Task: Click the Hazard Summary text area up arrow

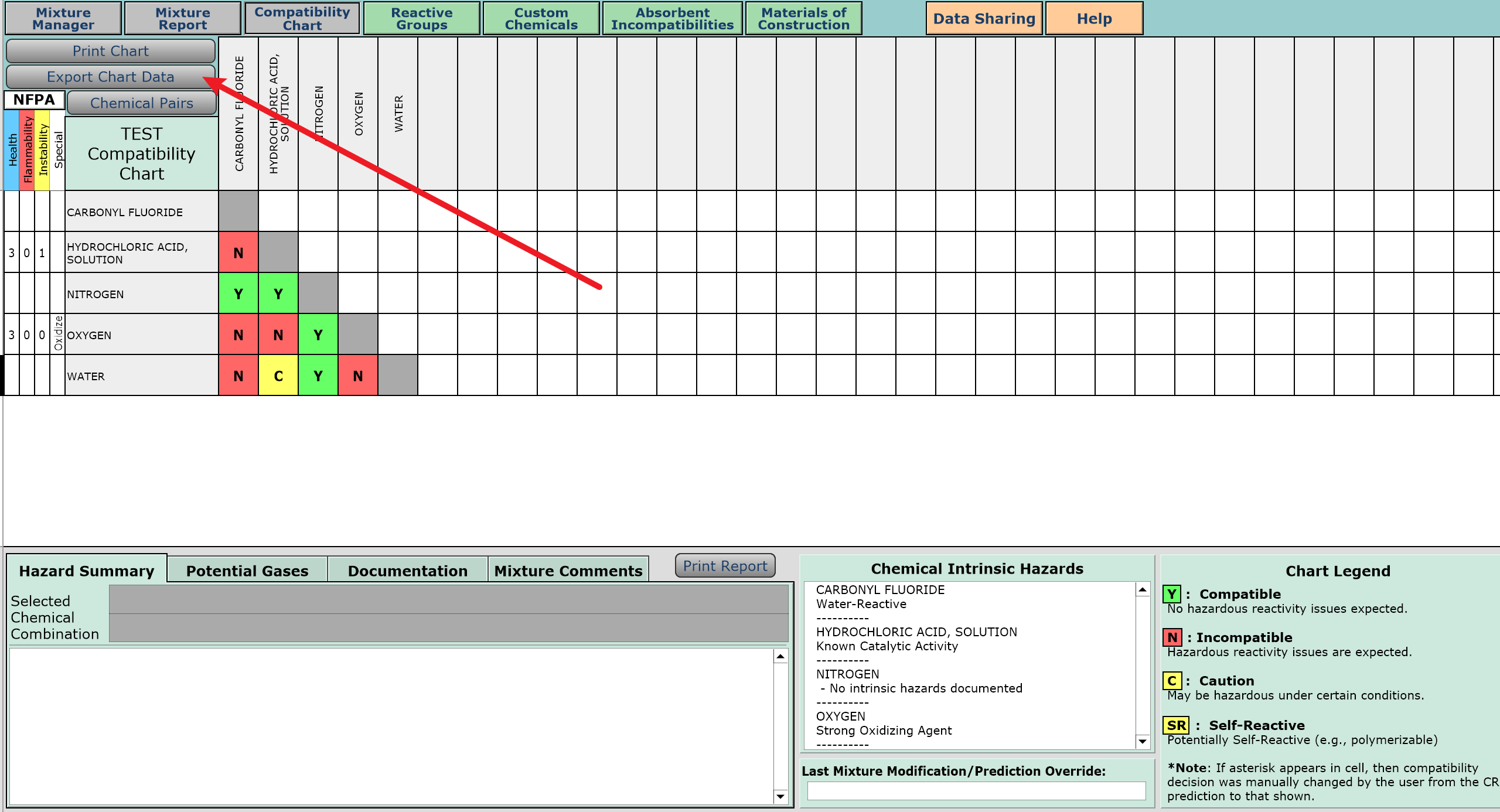Action: click(x=780, y=656)
